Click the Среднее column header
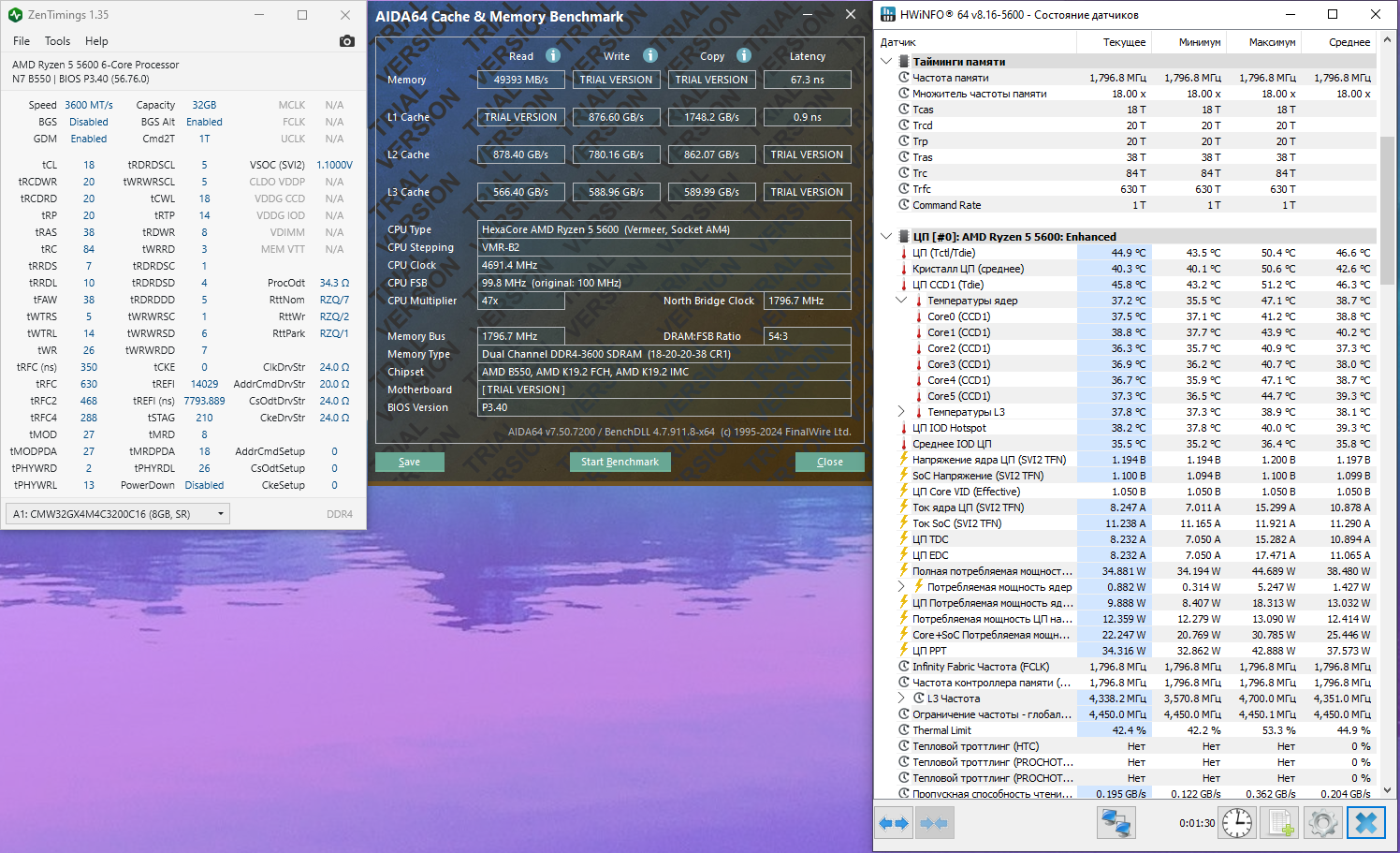1400x853 pixels. pos(1339,42)
